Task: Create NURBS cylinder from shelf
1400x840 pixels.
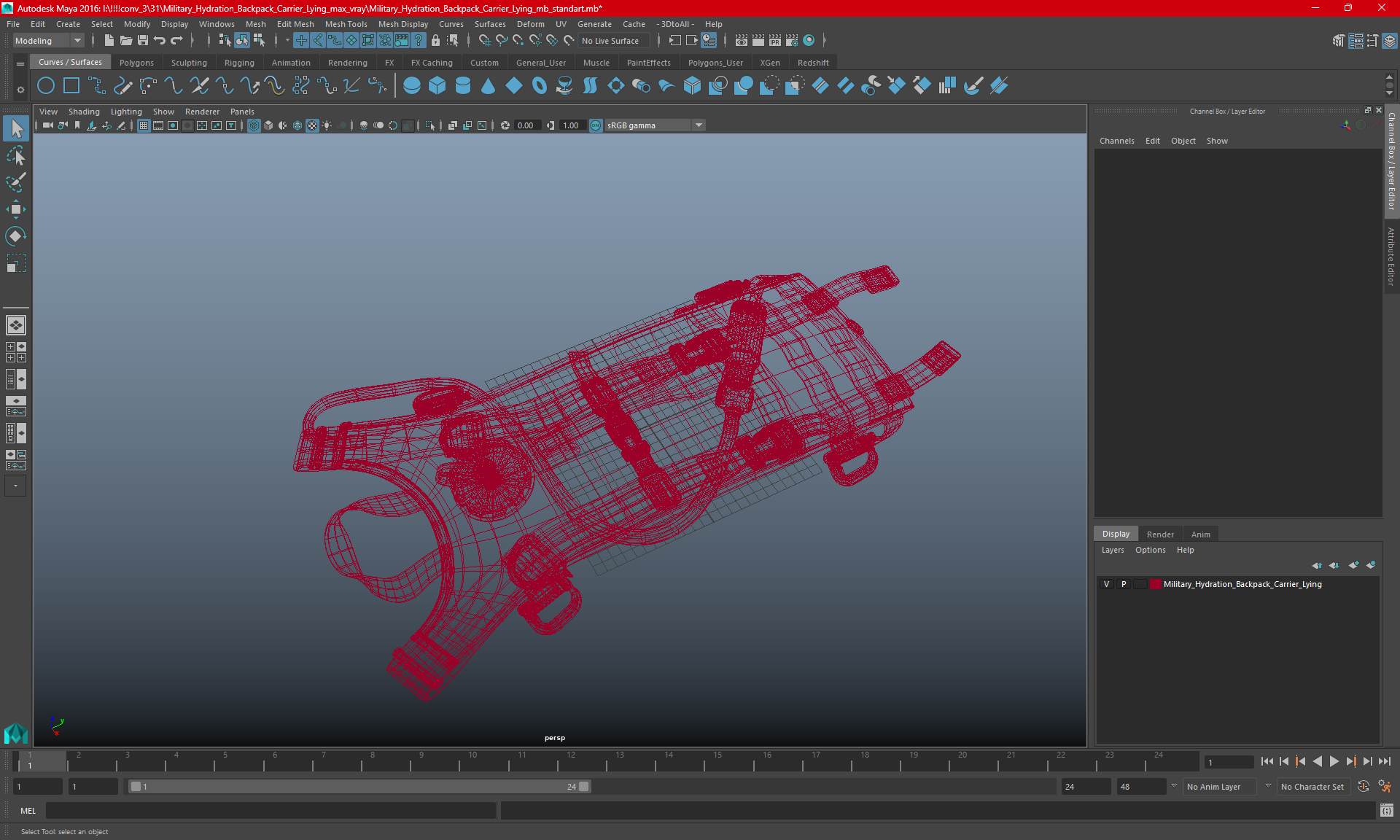Action: point(463,86)
